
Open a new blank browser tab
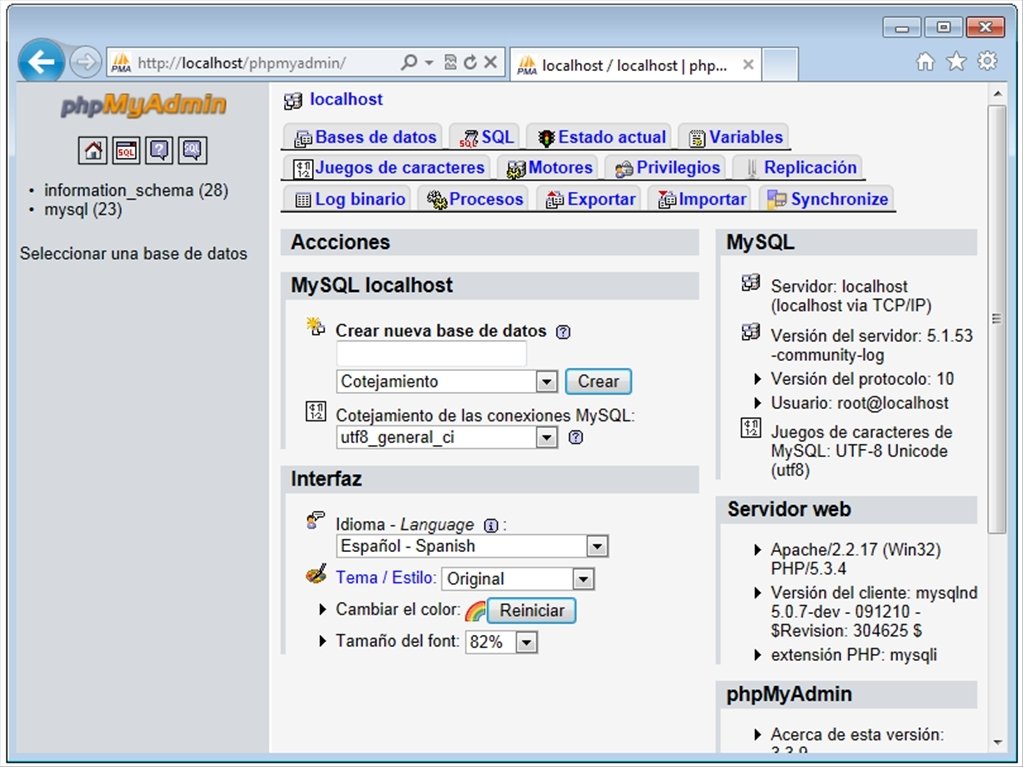(780, 65)
